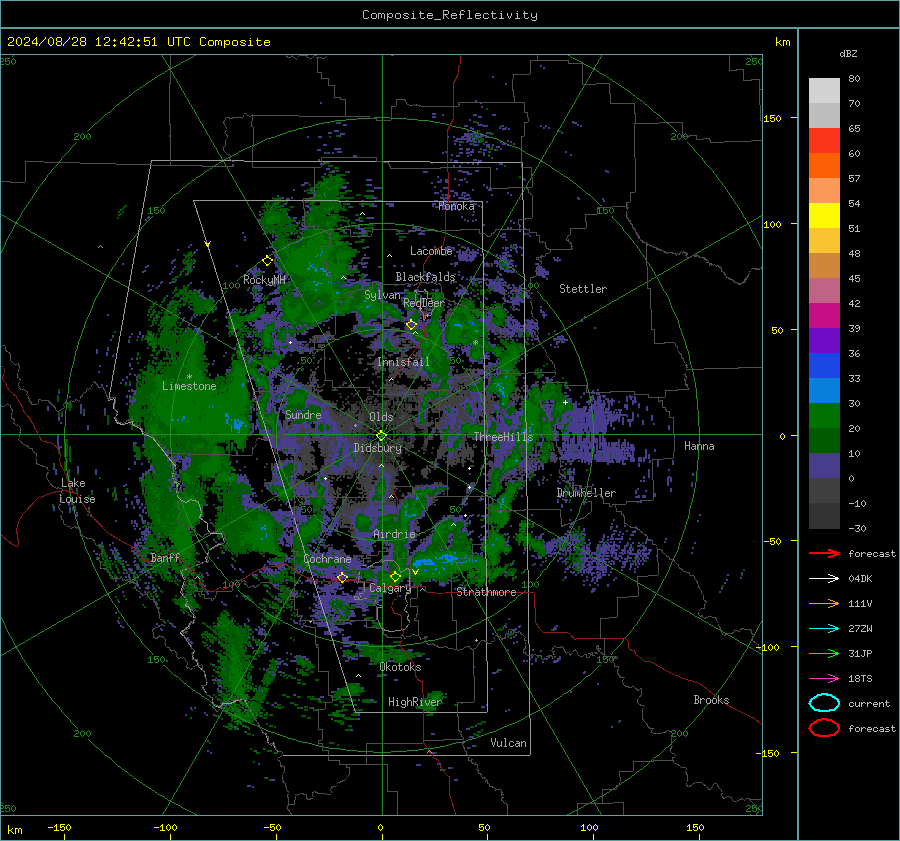The image size is (900, 841).
Task: Click the yellow diamond marker at Didsbury radar center
Action: click(x=381, y=436)
